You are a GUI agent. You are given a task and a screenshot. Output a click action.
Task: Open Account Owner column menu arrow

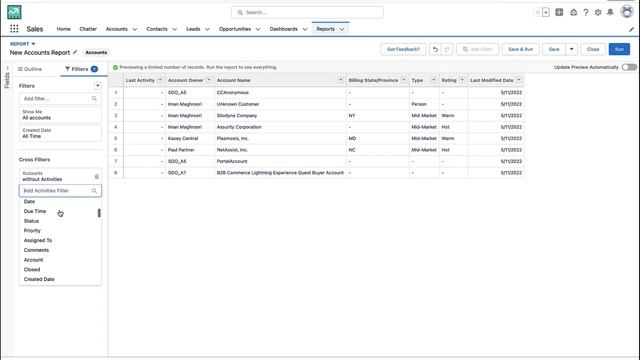[x=209, y=80]
